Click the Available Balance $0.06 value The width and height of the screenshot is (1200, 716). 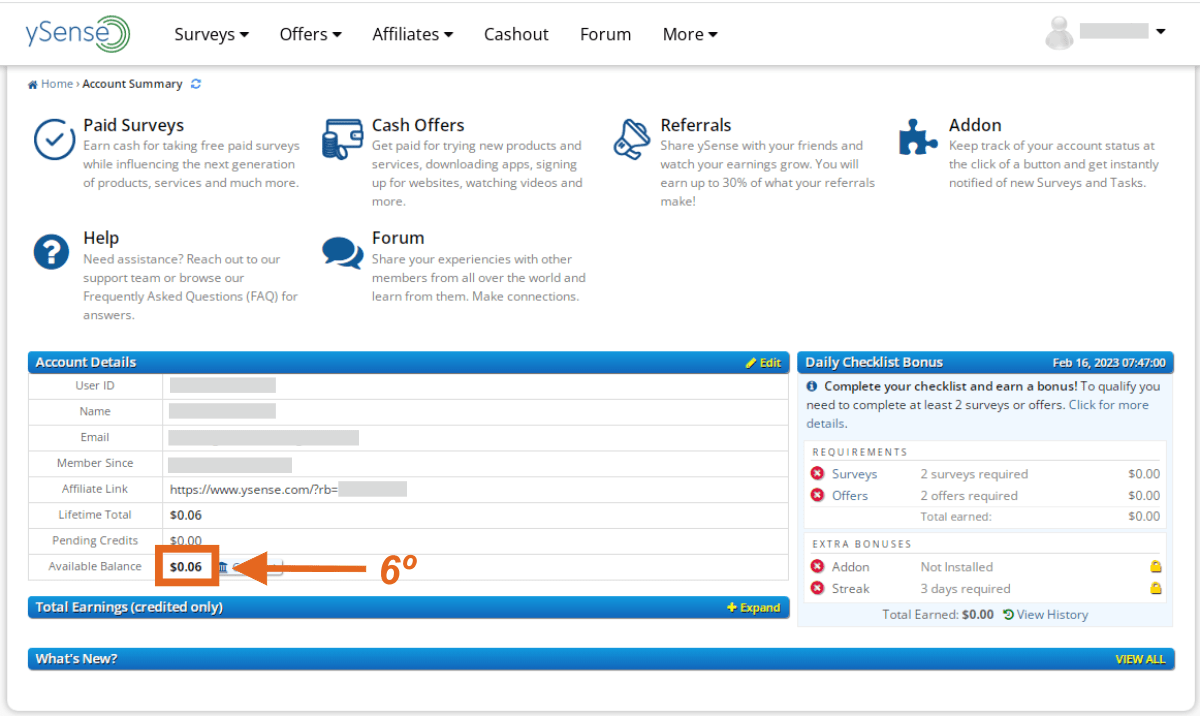[x=185, y=567]
